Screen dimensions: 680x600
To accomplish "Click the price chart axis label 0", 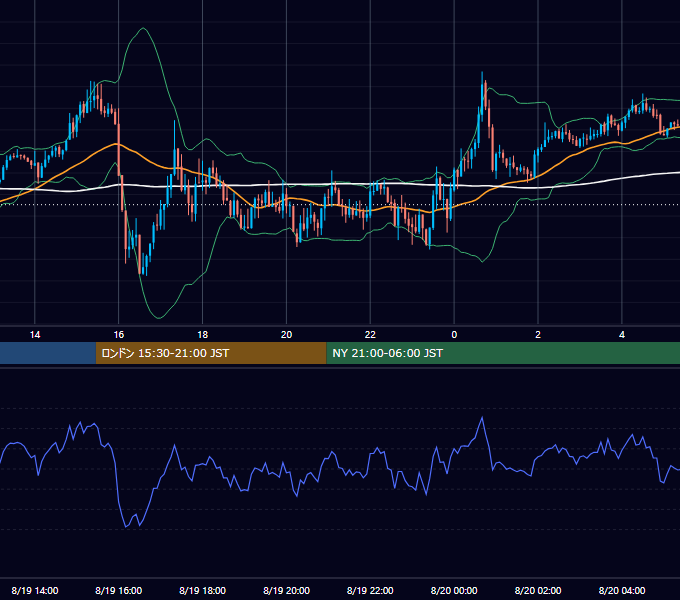I will coord(454,335).
